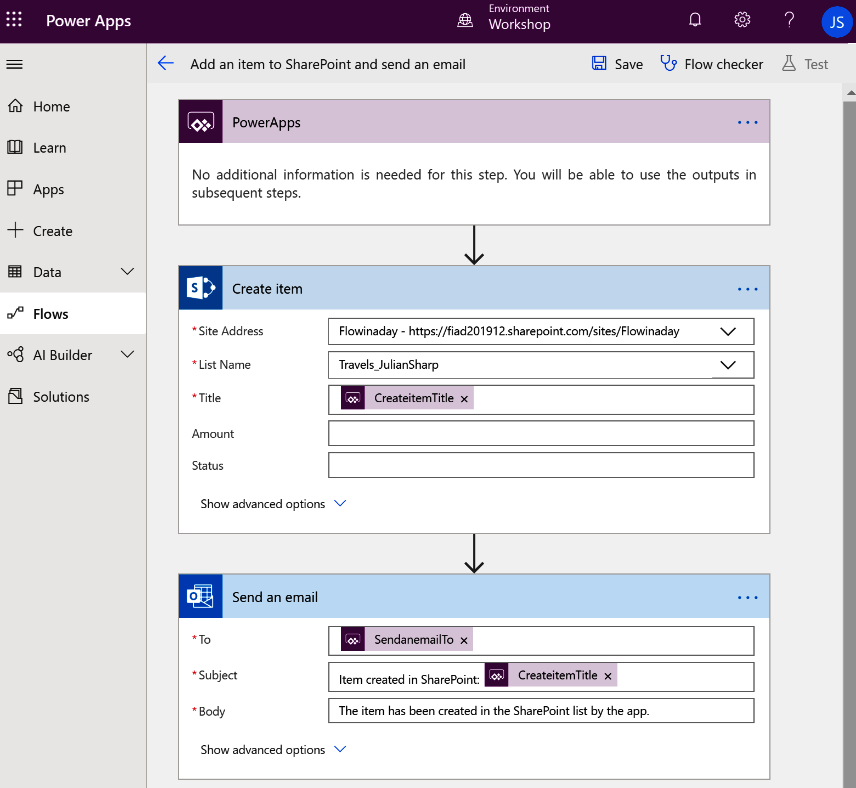Run the Flow checker
Viewport: 856px width, 788px height.
coord(723,64)
